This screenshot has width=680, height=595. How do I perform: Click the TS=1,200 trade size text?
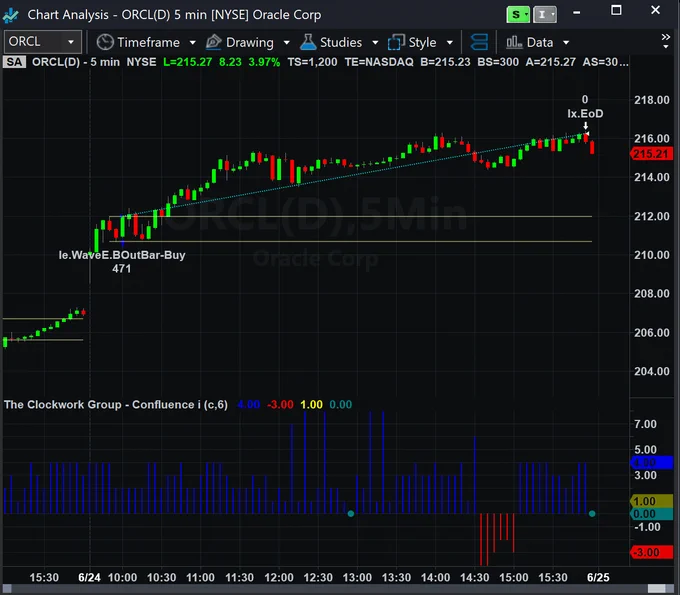[312, 62]
